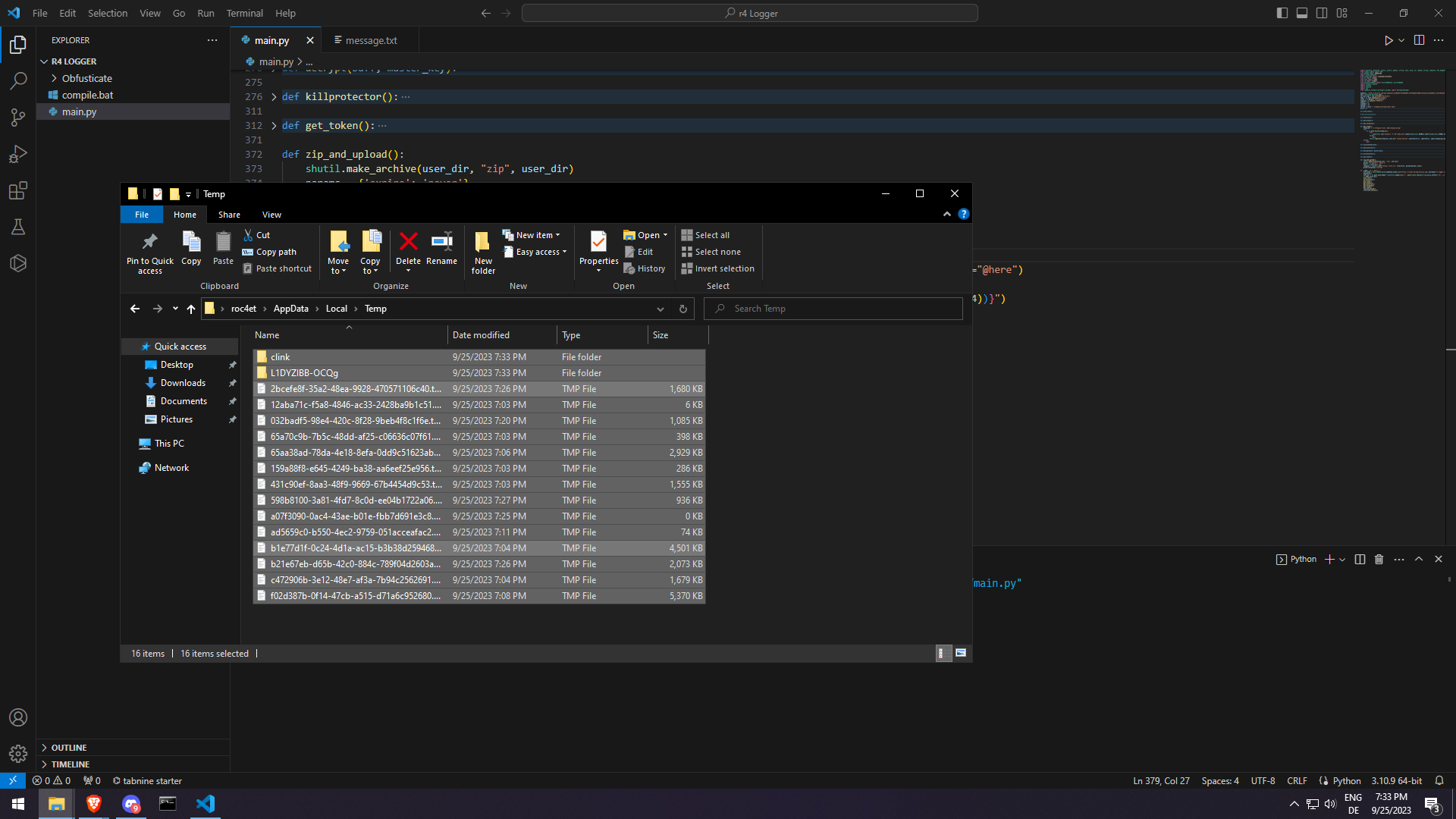The image size is (1456, 819).
Task: Open Run and Debug view
Action: (18, 154)
